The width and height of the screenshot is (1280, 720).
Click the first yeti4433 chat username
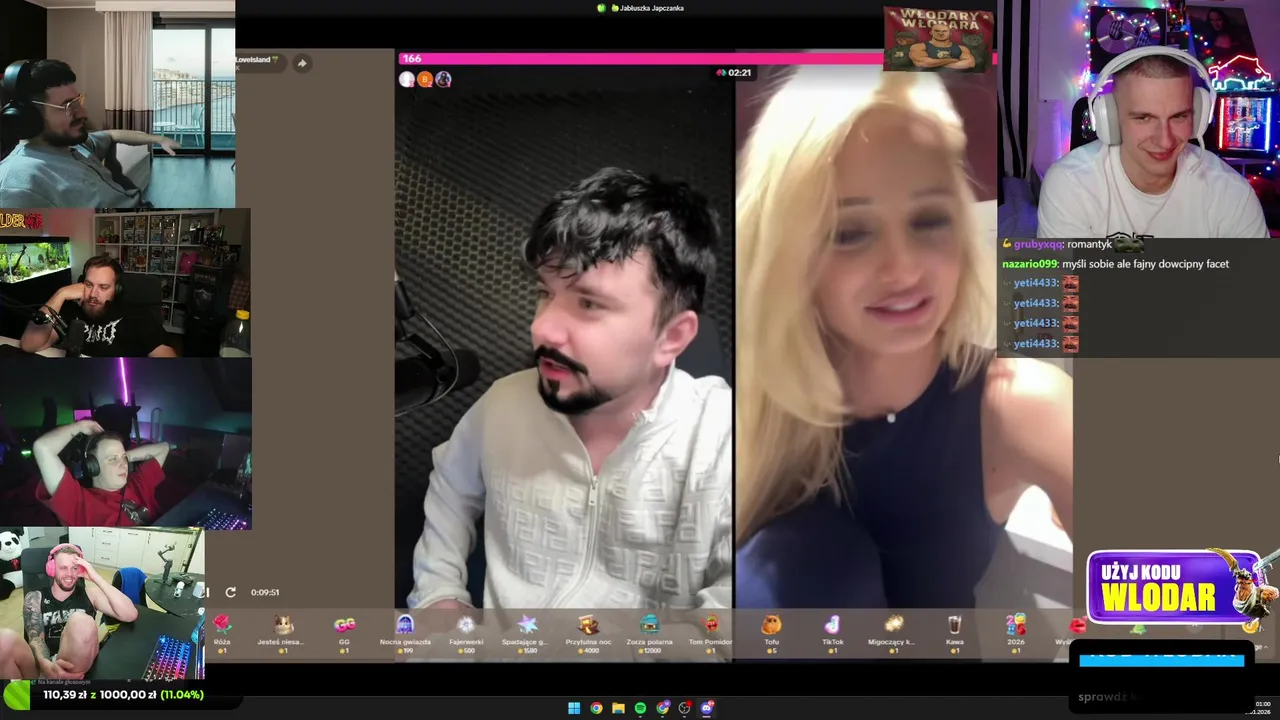pyautogui.click(x=1036, y=283)
